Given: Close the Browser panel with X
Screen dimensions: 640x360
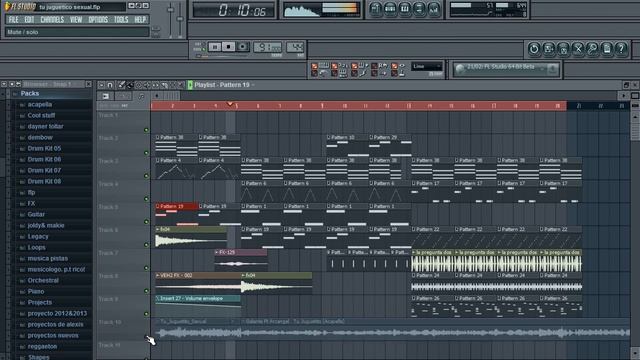Looking at the screenshot, I should coord(89,84).
